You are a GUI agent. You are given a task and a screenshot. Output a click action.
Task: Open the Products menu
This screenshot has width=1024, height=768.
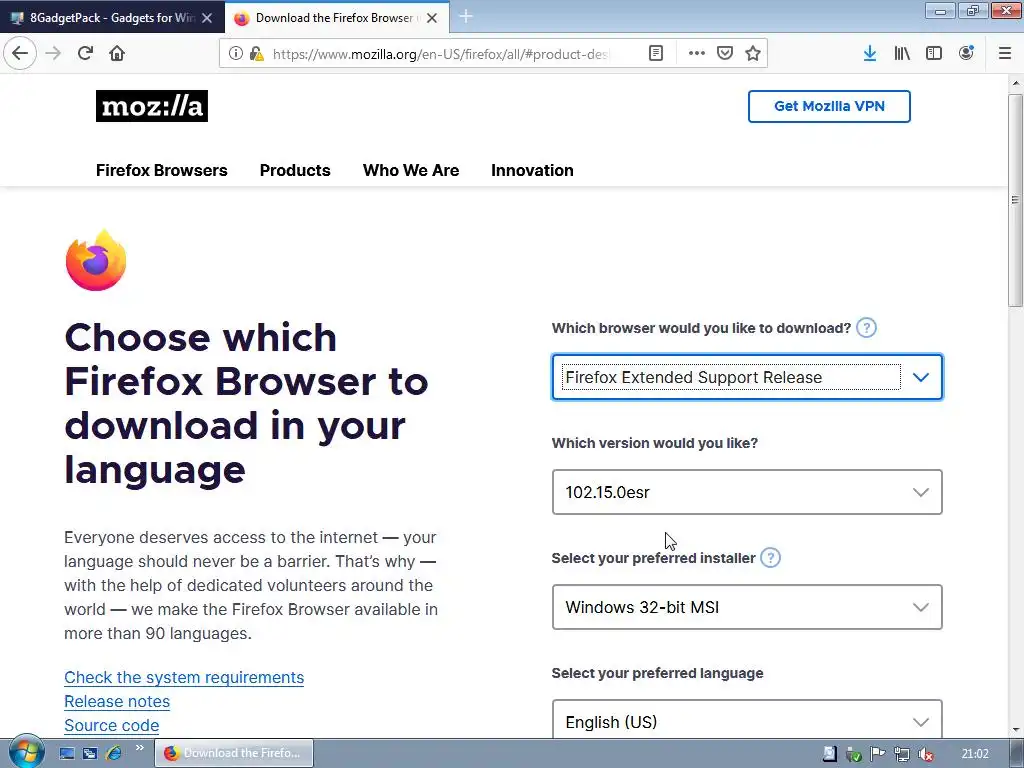(x=295, y=170)
